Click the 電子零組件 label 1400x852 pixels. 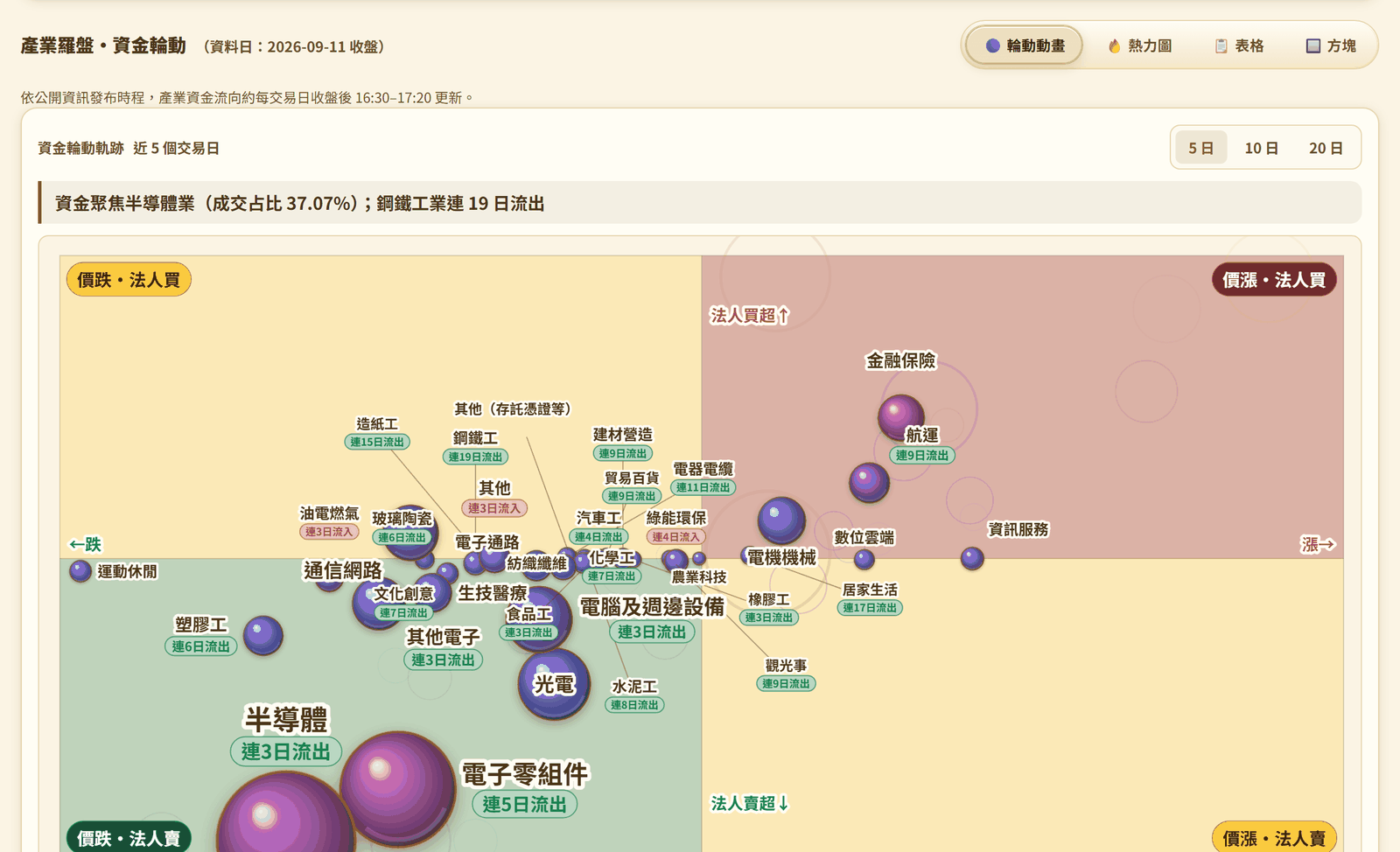(525, 774)
